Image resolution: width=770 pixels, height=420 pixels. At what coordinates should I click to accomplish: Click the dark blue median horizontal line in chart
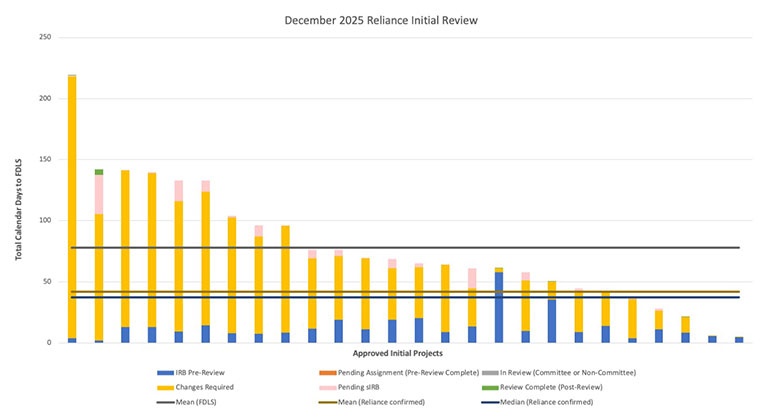coord(300,297)
